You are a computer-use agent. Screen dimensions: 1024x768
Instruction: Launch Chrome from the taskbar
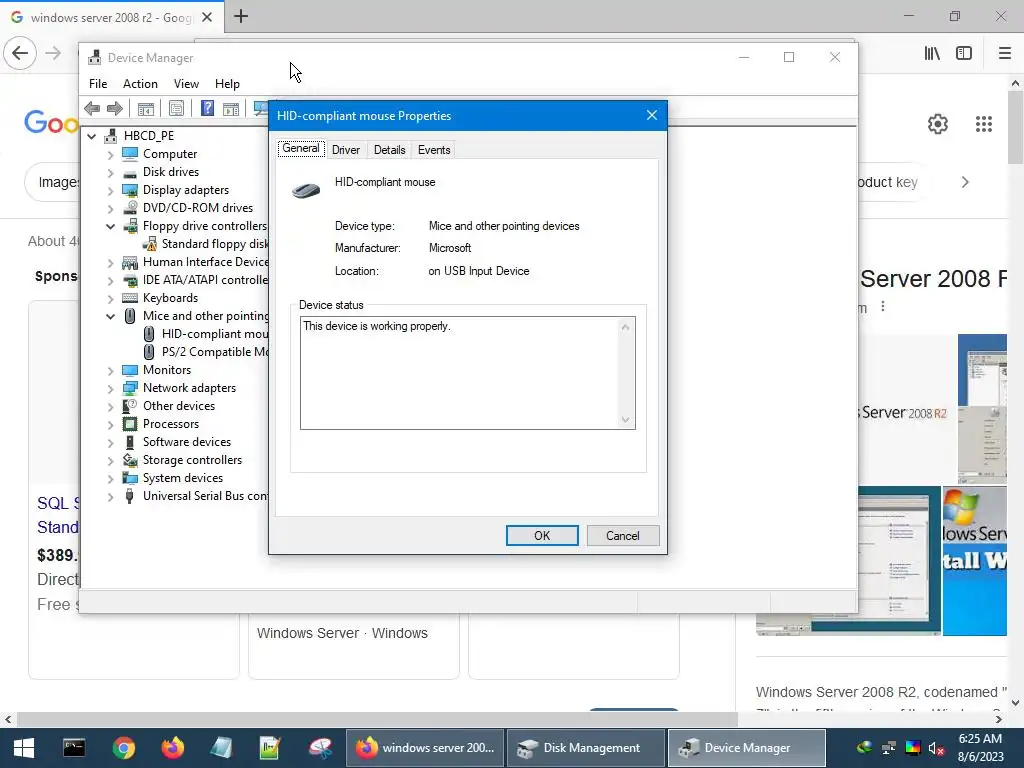[123, 748]
